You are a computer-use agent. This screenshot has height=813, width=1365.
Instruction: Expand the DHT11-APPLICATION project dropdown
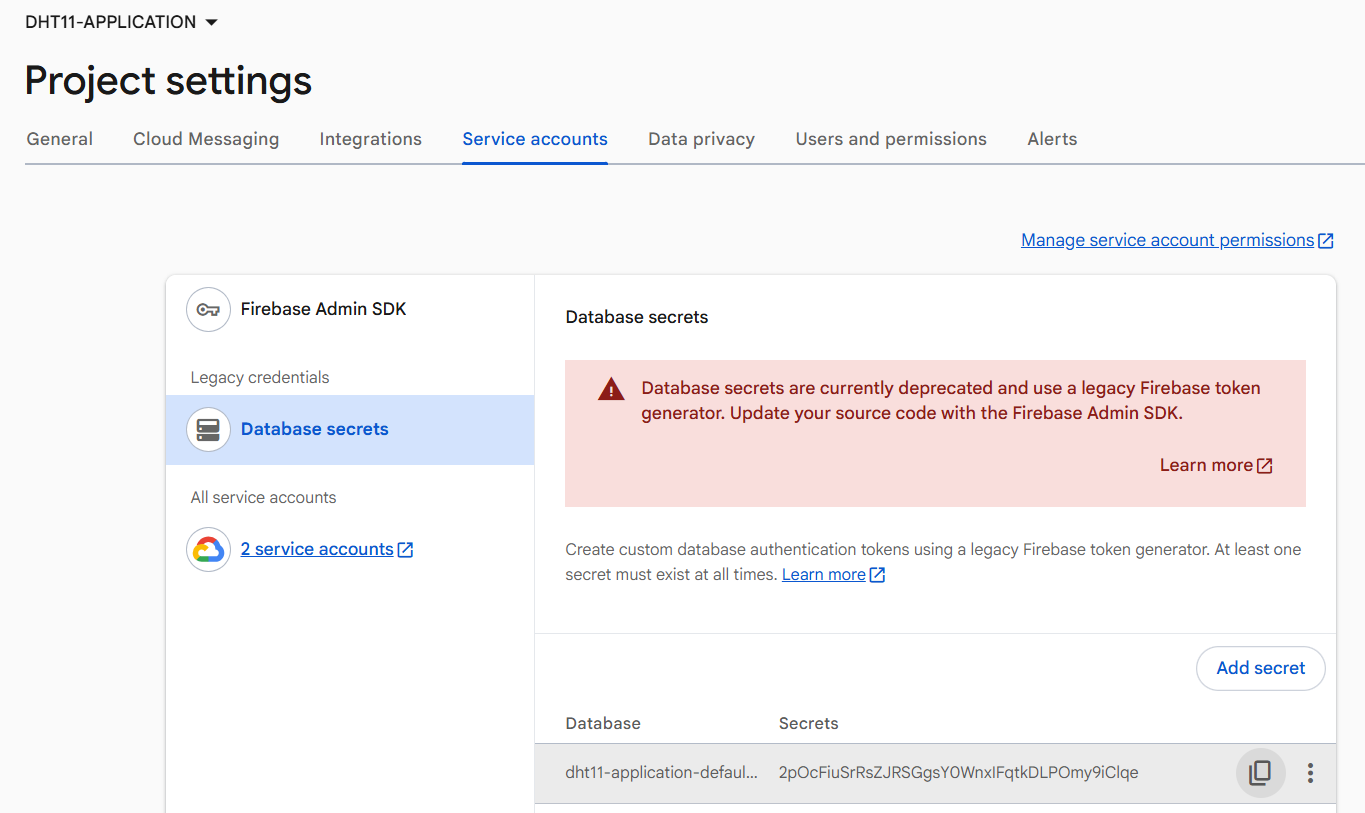pyautogui.click(x=211, y=22)
